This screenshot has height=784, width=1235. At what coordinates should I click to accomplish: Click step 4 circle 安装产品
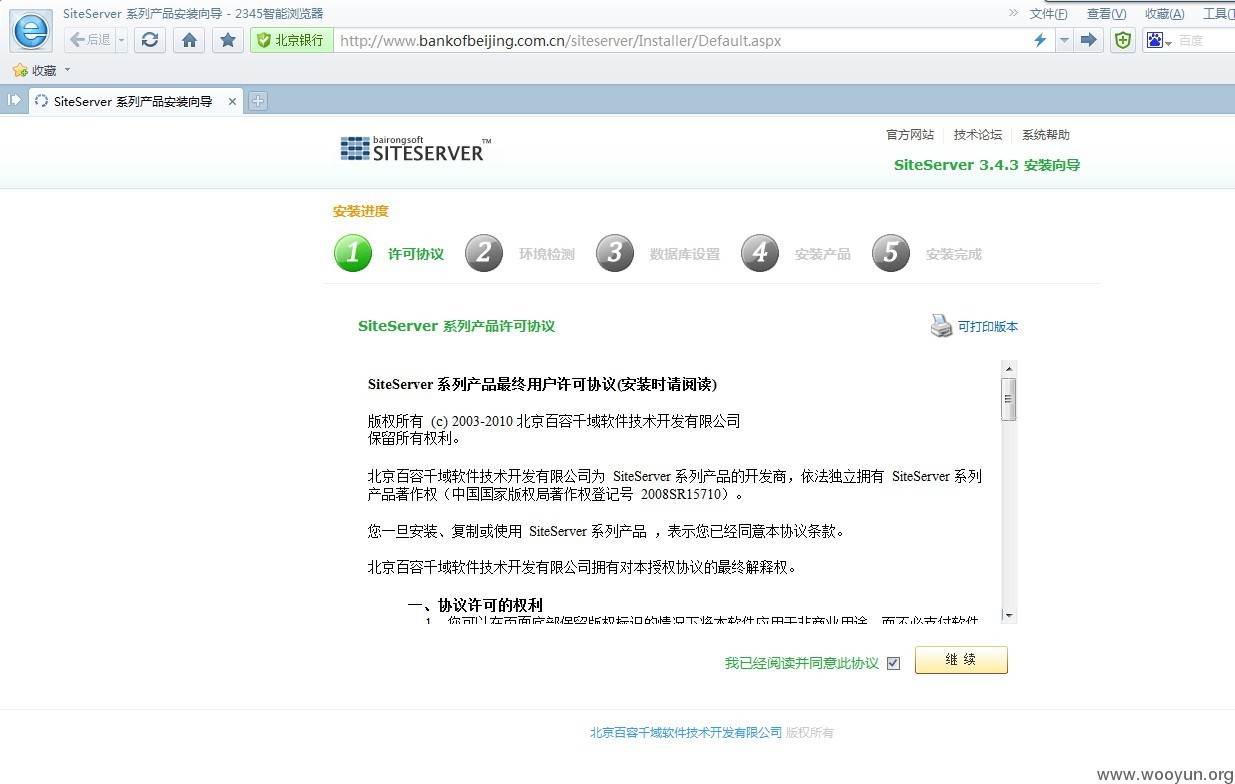(760, 253)
